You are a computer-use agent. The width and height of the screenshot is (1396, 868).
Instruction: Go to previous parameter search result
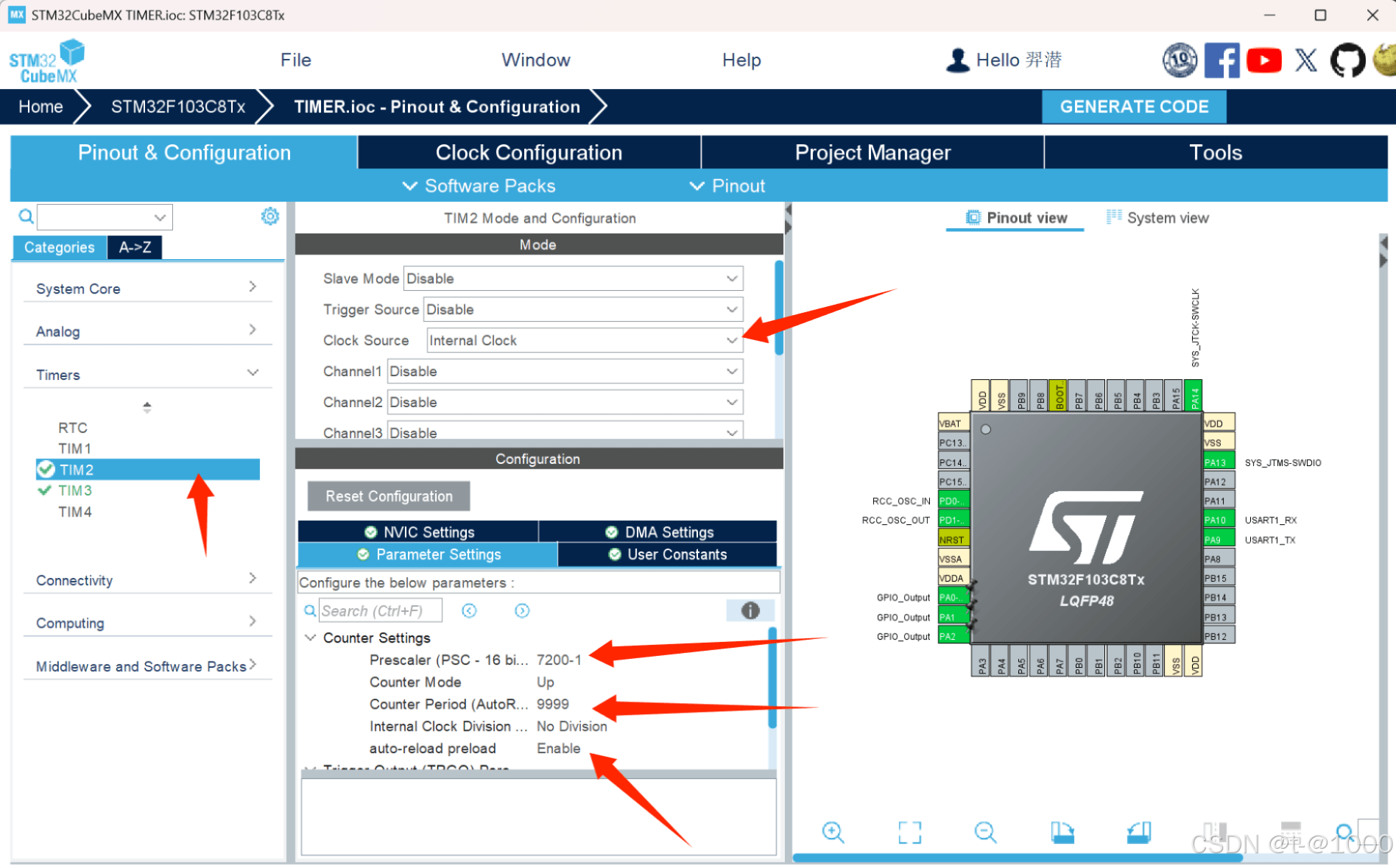(469, 610)
